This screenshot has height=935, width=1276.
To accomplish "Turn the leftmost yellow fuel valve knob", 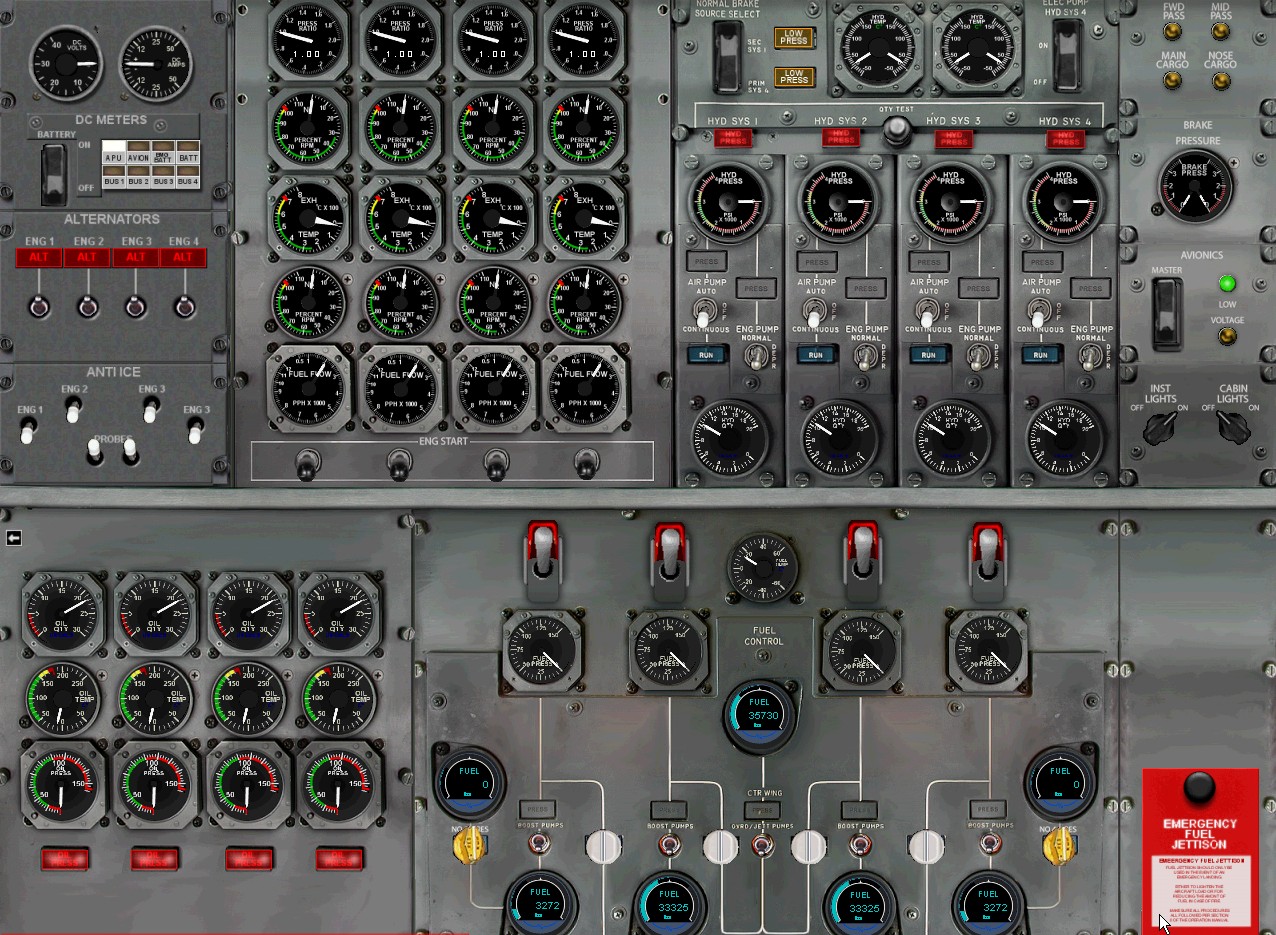I will click(468, 846).
